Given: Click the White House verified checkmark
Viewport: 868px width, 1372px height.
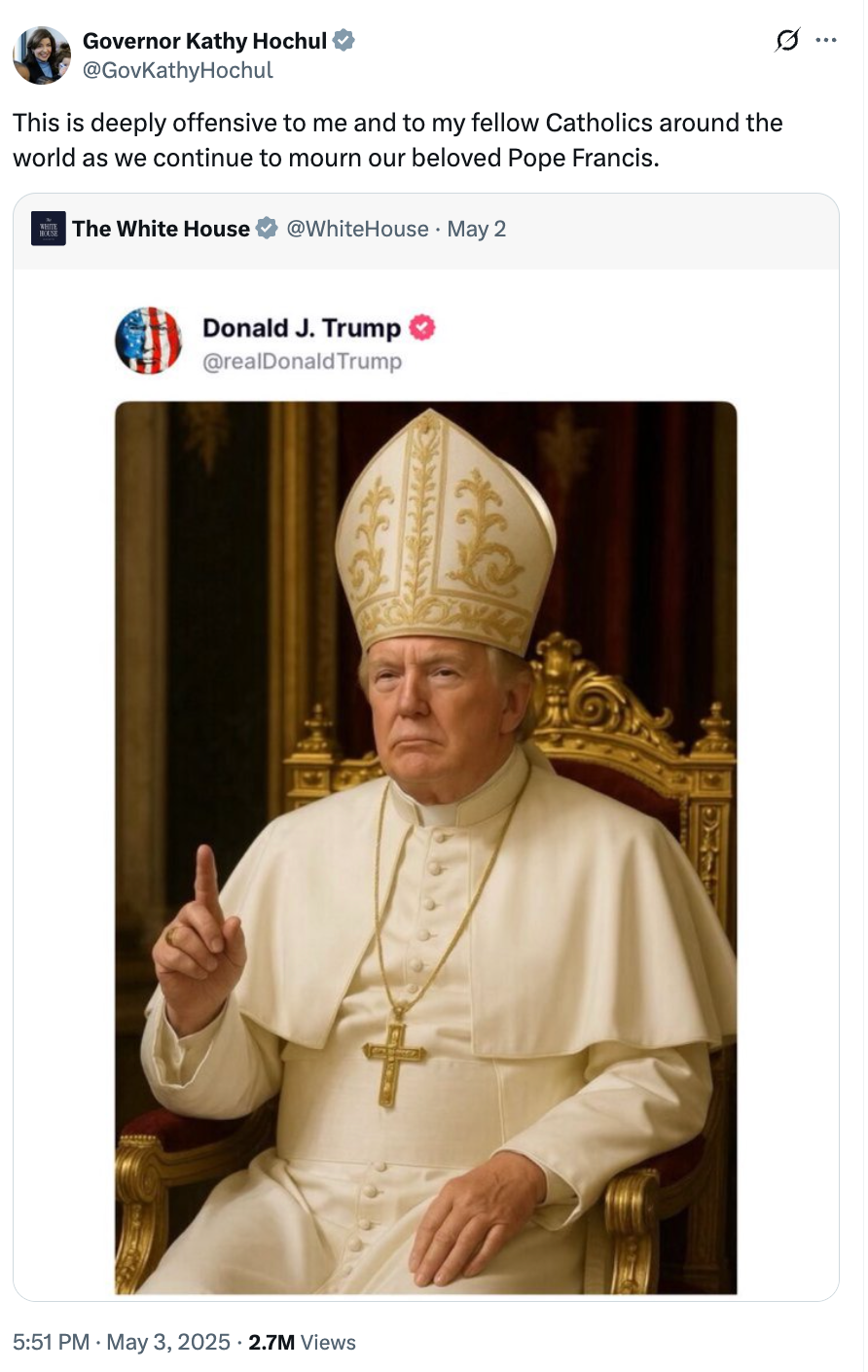Looking at the screenshot, I should coord(265,229).
